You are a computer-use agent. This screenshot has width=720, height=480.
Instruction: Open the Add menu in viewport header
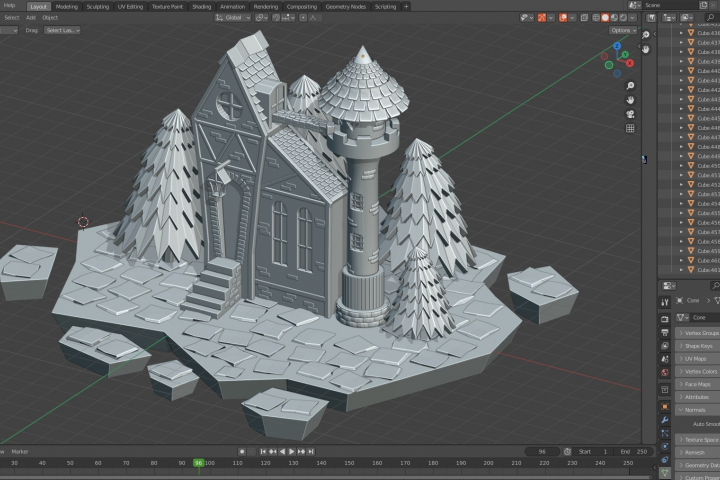tap(31, 17)
